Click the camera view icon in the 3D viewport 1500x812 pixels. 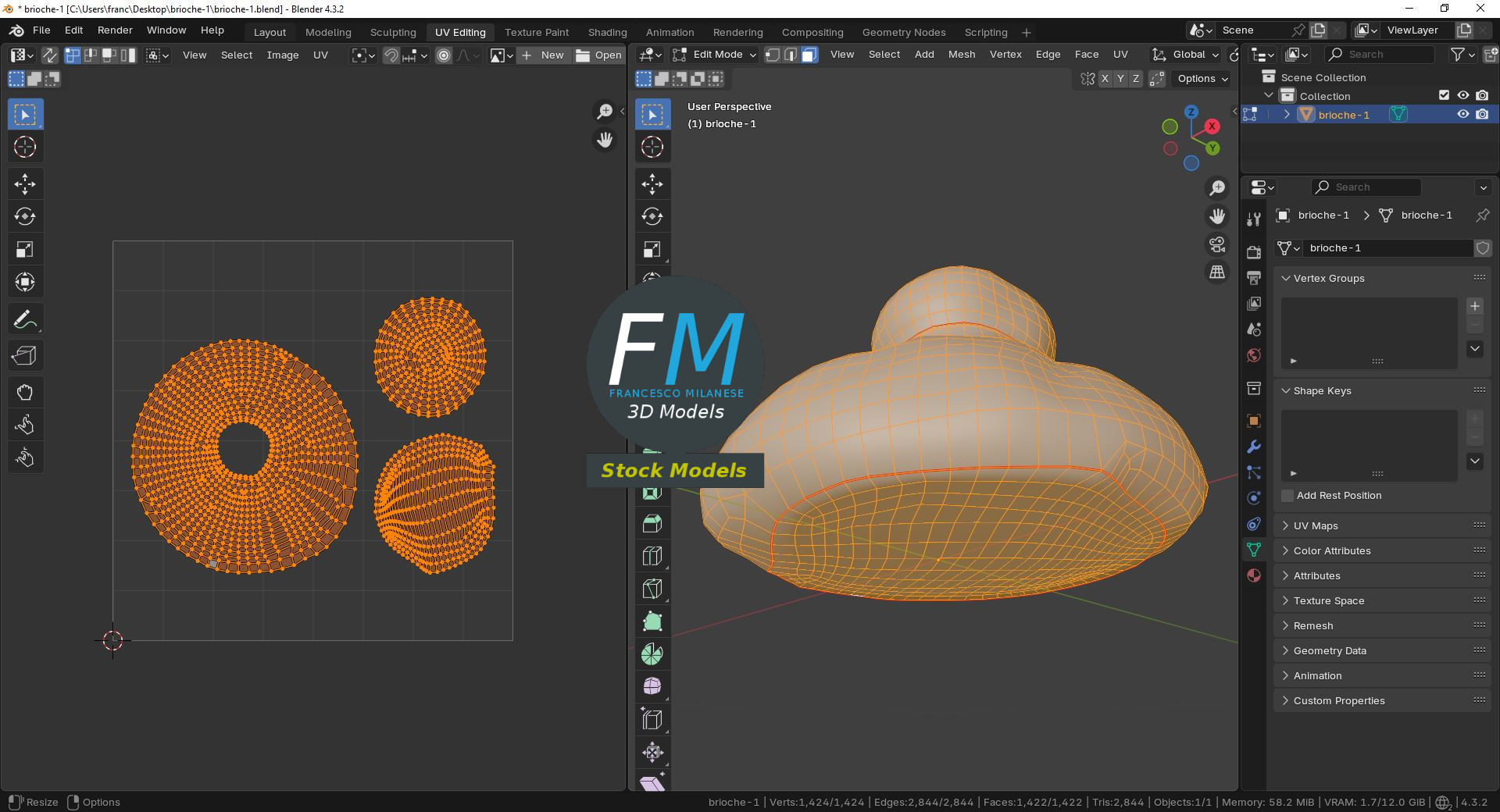1217,244
